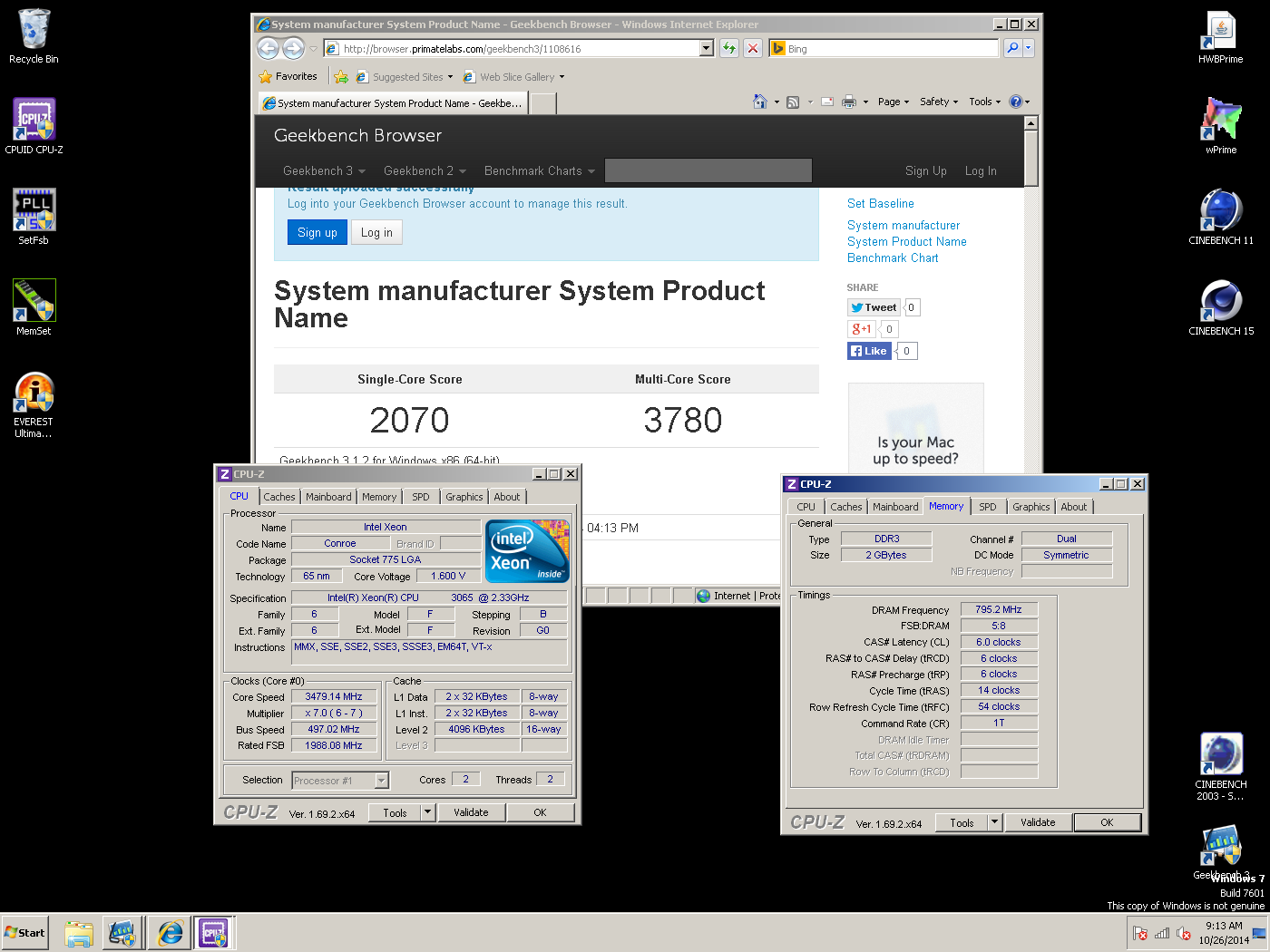Click the CPU-Z taskbar icon
The image size is (1270, 952).
tap(214, 933)
